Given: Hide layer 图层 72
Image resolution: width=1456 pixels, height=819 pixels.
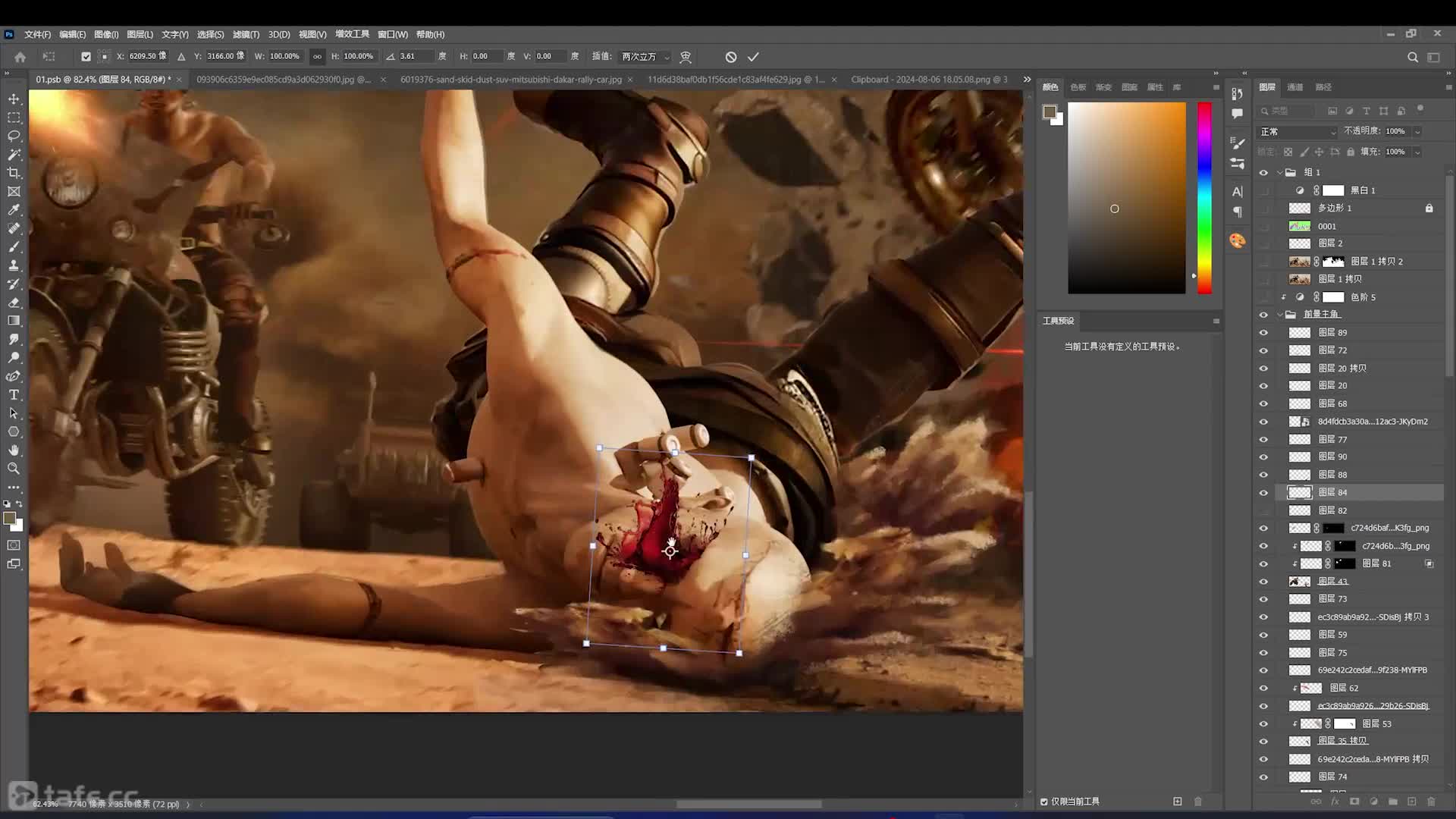Looking at the screenshot, I should [1263, 350].
